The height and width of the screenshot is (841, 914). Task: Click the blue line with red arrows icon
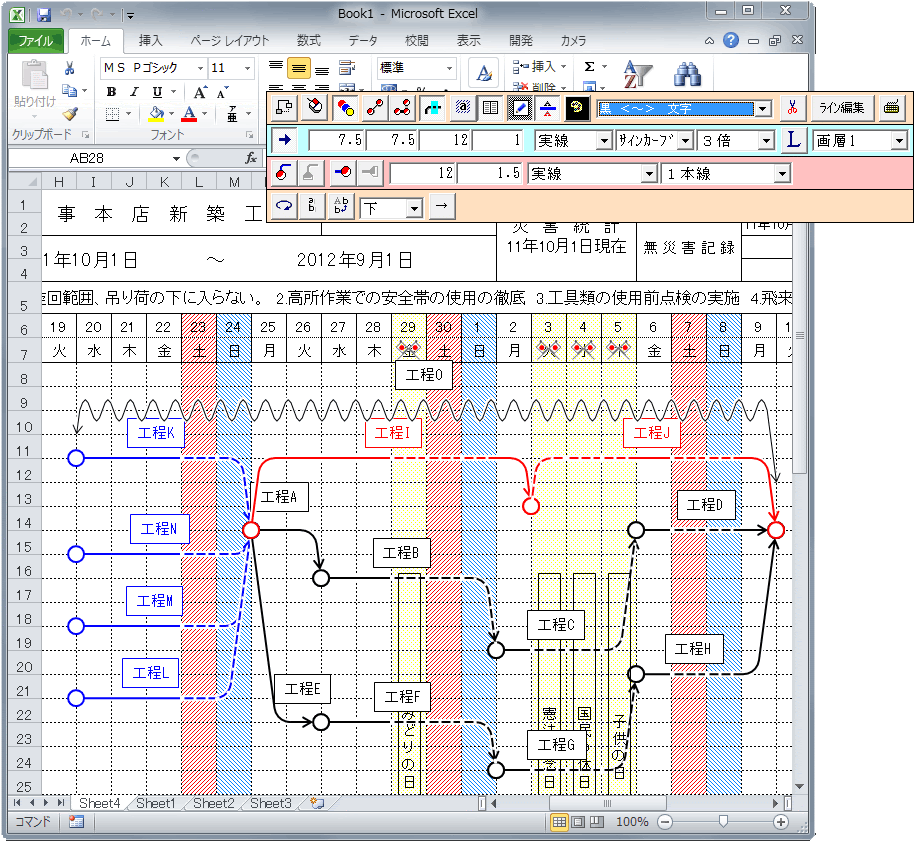point(548,107)
